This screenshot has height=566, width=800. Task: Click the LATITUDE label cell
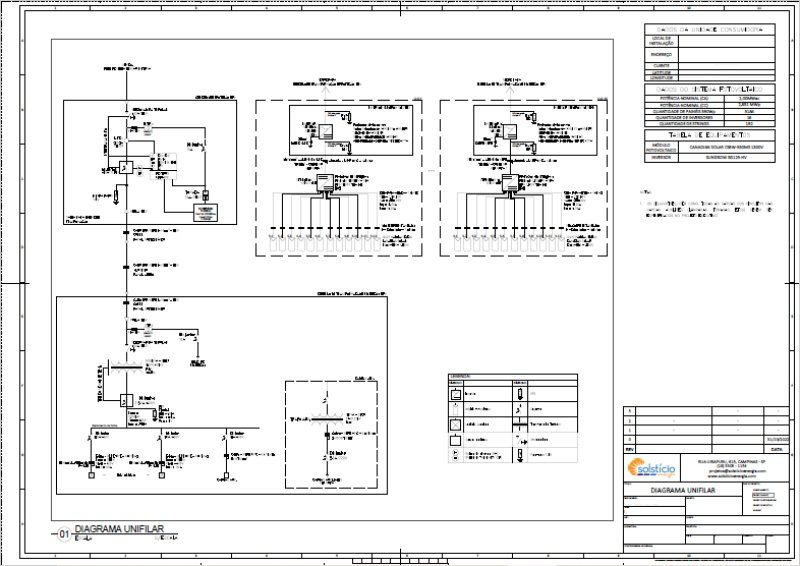(x=662, y=72)
